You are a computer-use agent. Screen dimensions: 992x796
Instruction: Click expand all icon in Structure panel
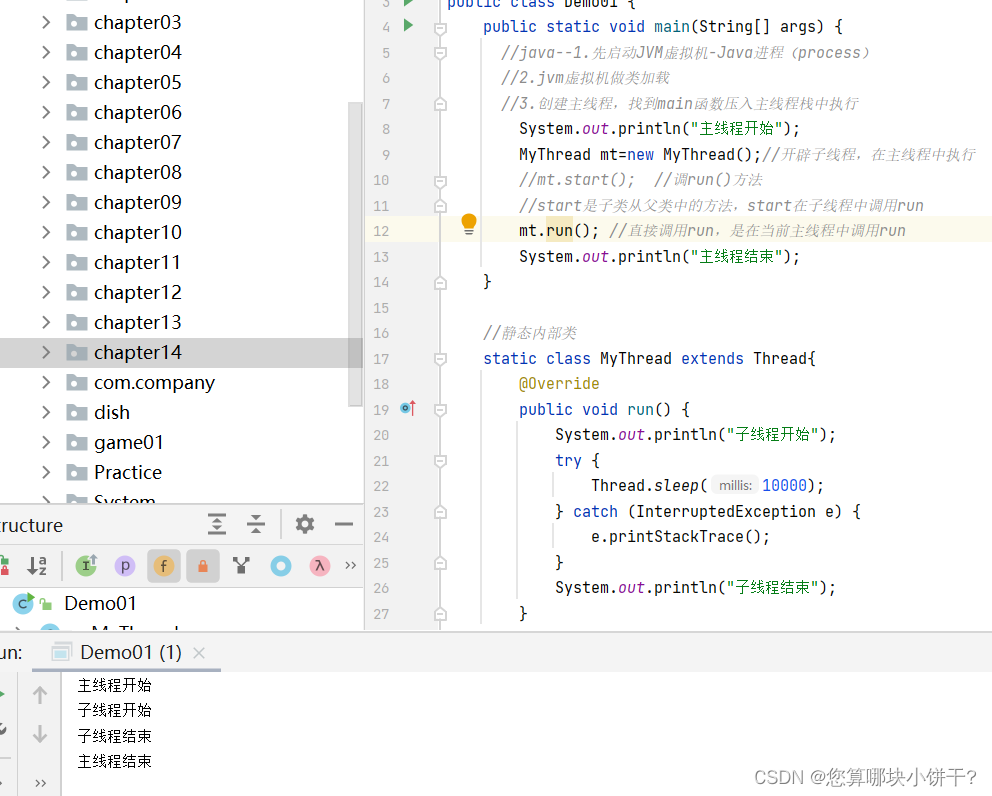(217, 524)
